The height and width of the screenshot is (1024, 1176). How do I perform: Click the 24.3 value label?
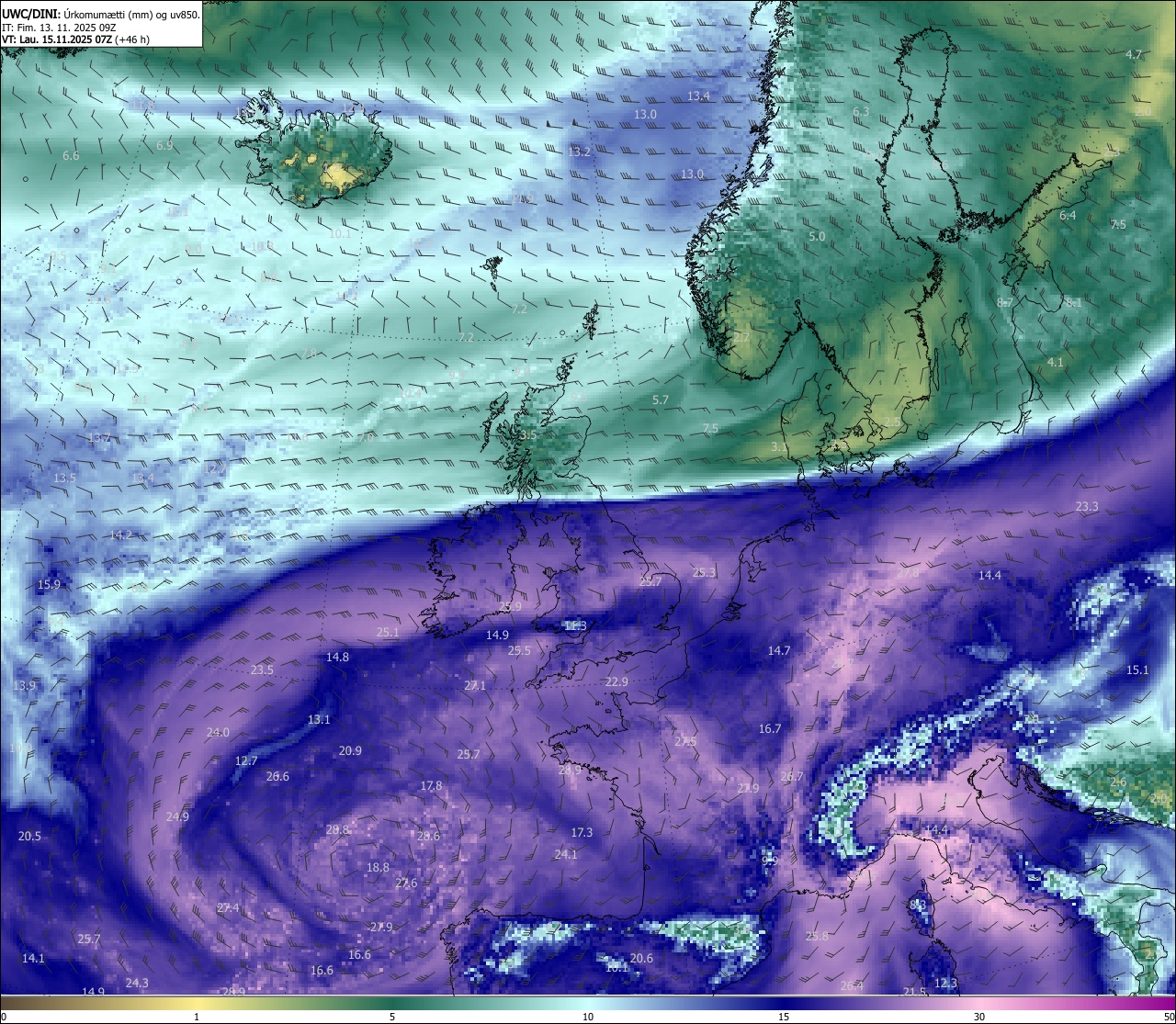137,984
